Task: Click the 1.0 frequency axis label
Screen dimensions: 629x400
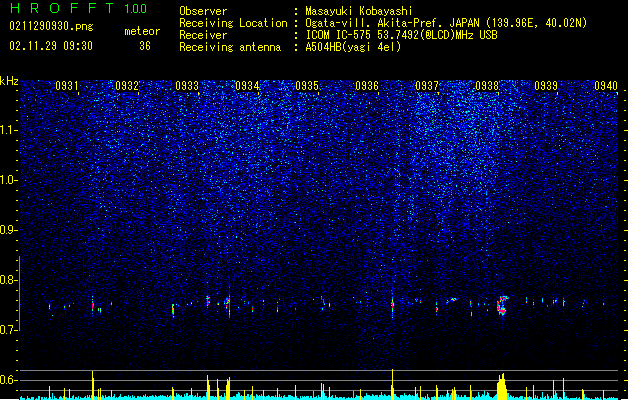Action: click(9, 180)
